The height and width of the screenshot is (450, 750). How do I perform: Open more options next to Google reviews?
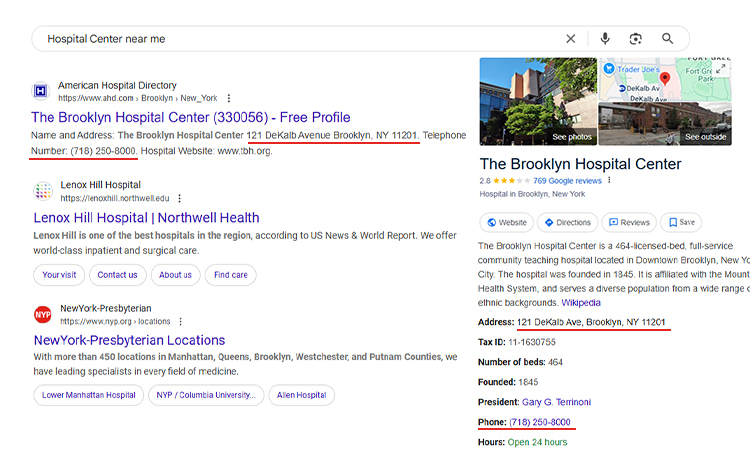click(609, 180)
